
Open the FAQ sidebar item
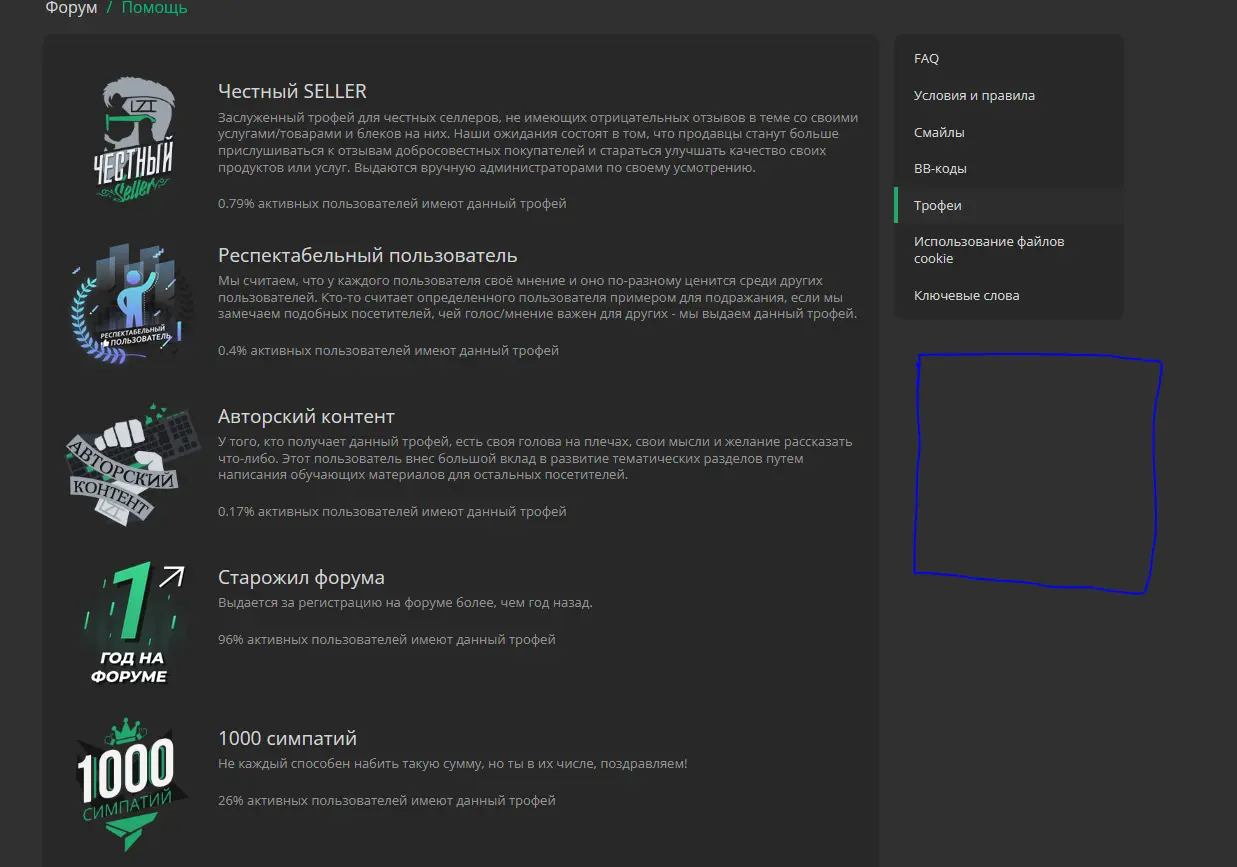[1008, 59]
